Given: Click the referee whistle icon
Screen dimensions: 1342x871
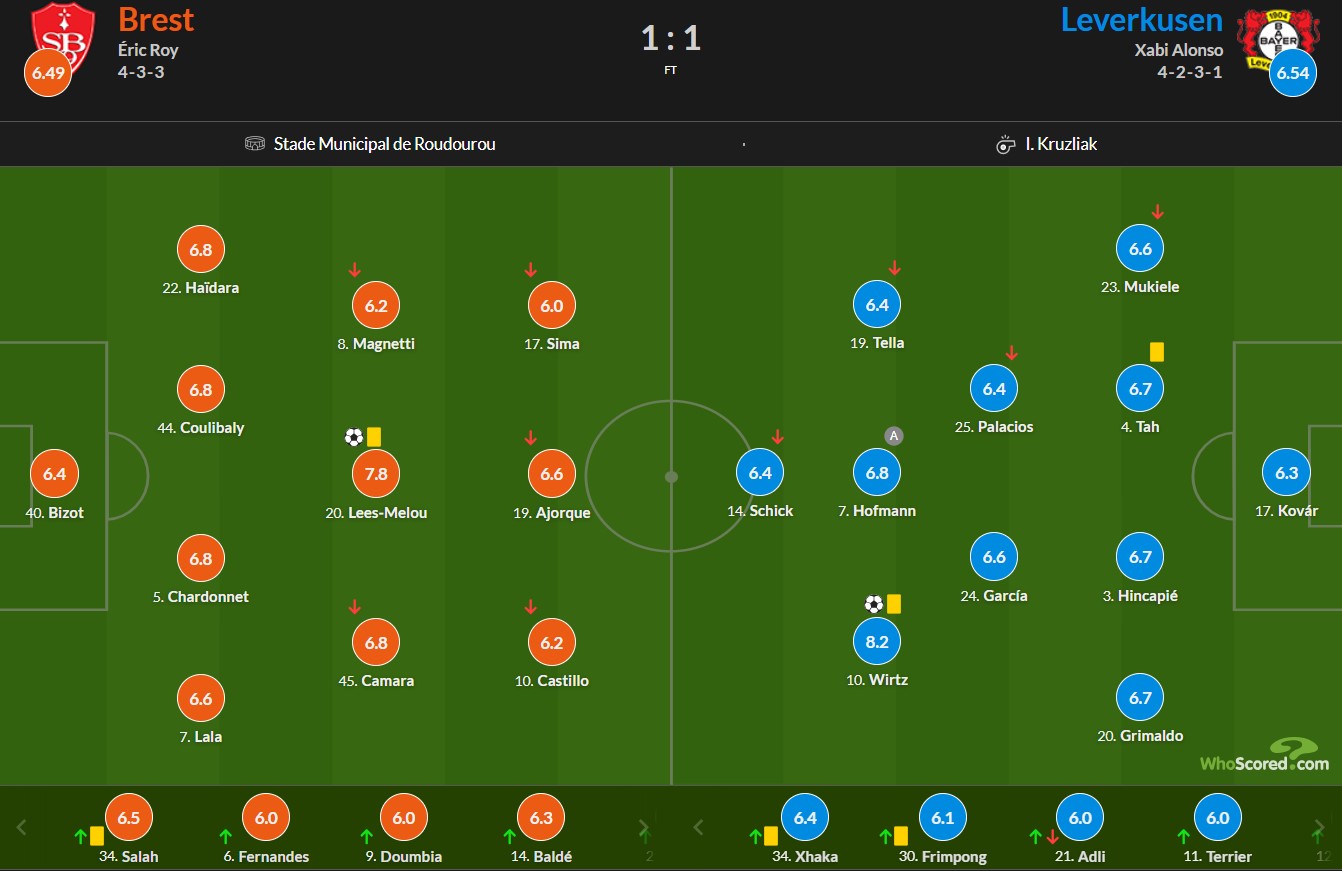Looking at the screenshot, I should 1006,145.
